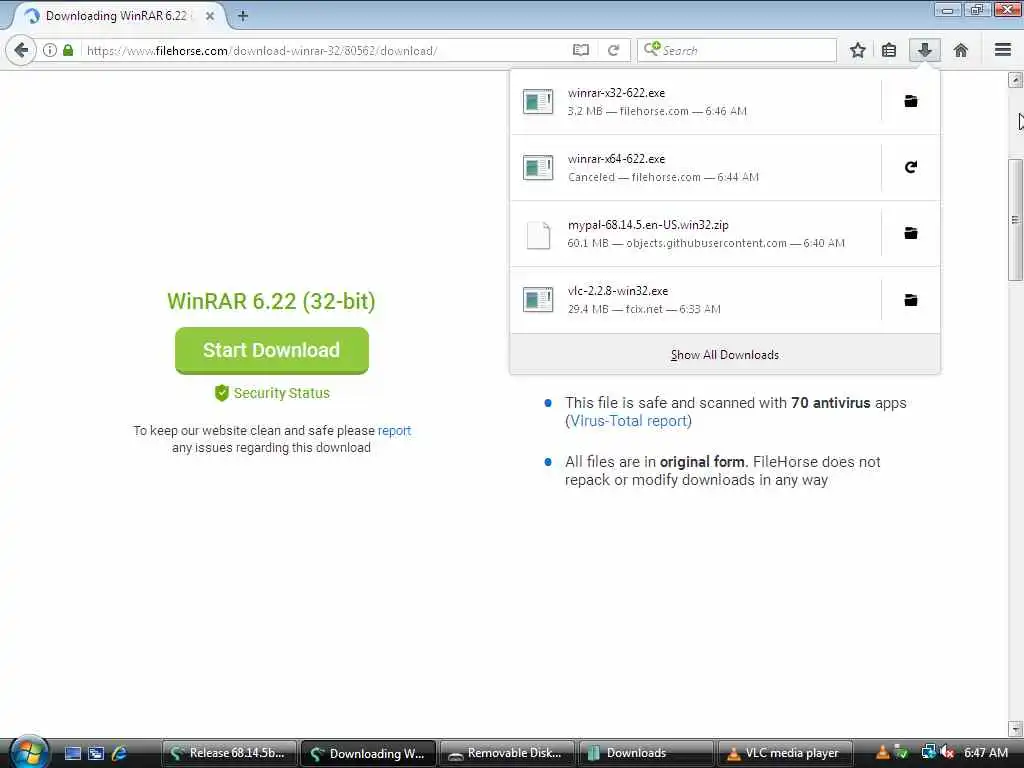Select the Downloading WinRAR 6.22 tab
The height and width of the screenshot is (768, 1024).
[116, 16]
